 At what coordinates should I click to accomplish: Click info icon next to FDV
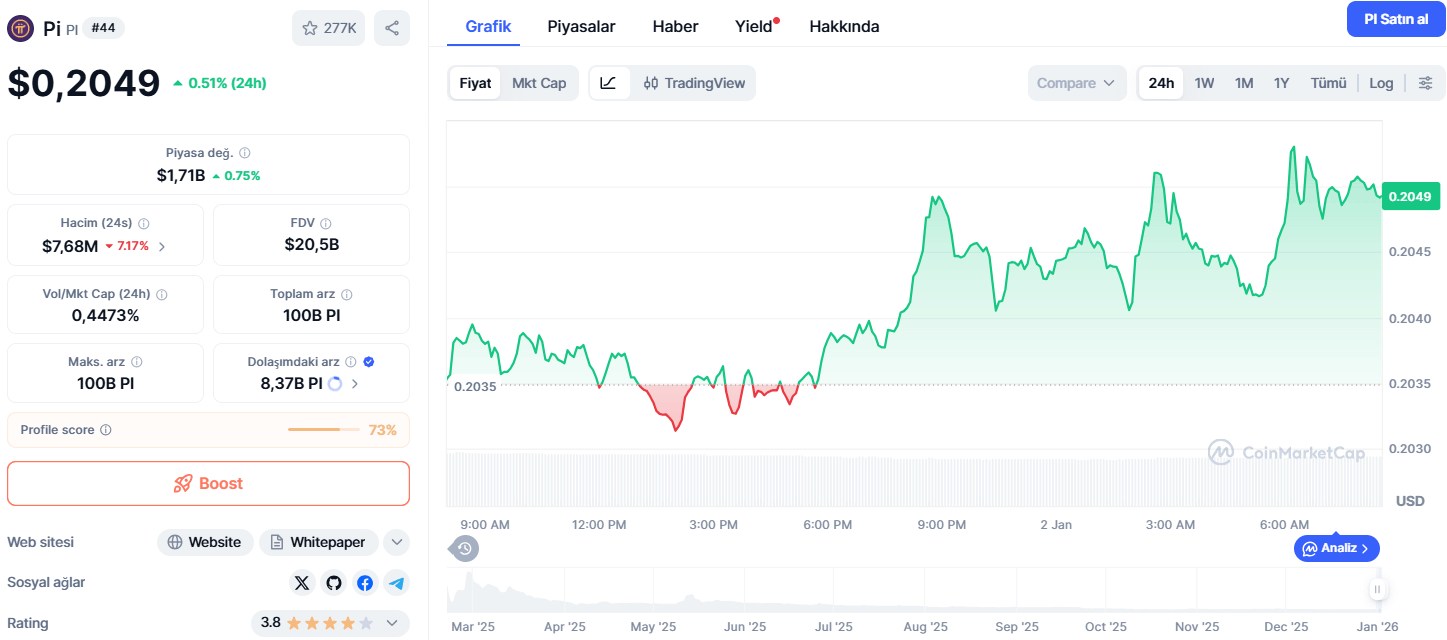click(x=325, y=224)
